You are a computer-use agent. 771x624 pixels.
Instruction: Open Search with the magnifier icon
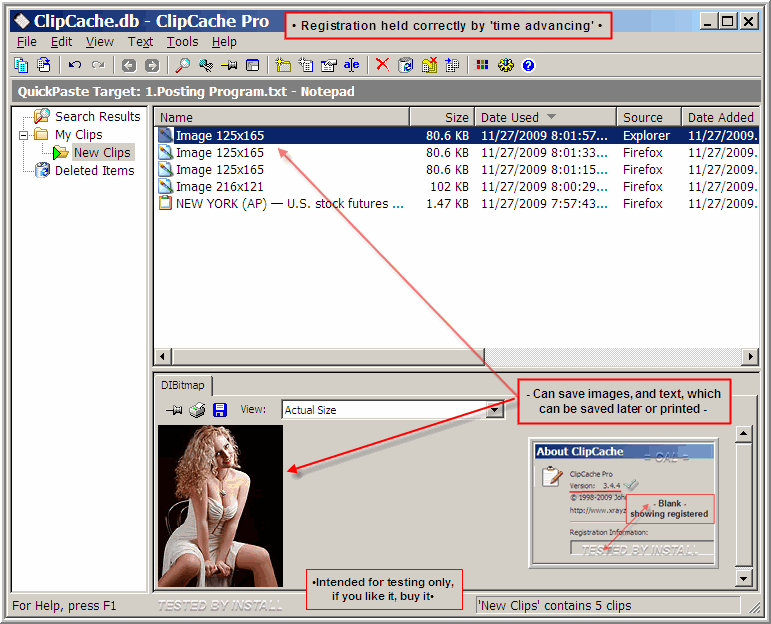pyautogui.click(x=183, y=65)
